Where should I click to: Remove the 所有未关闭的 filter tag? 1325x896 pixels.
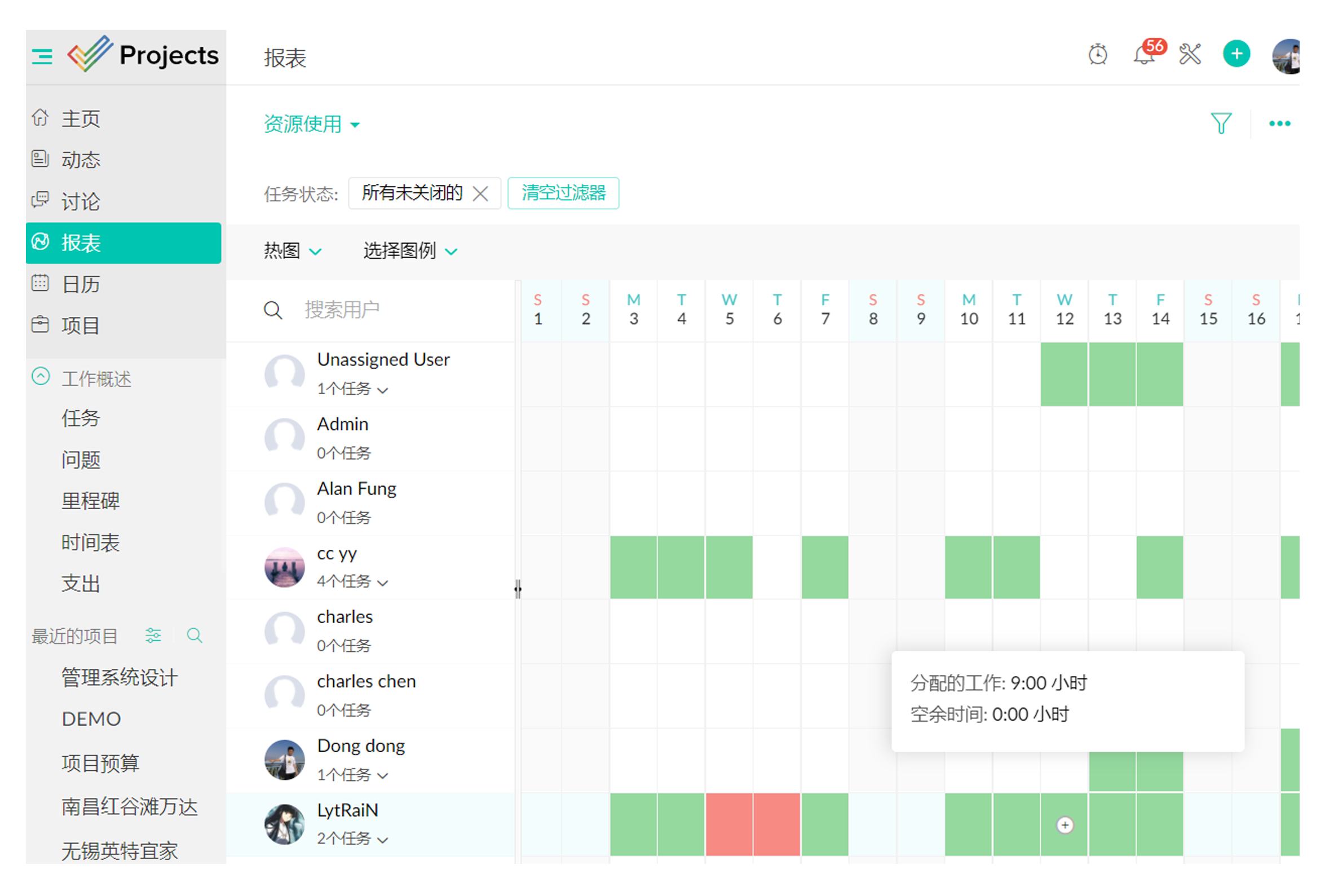[480, 194]
